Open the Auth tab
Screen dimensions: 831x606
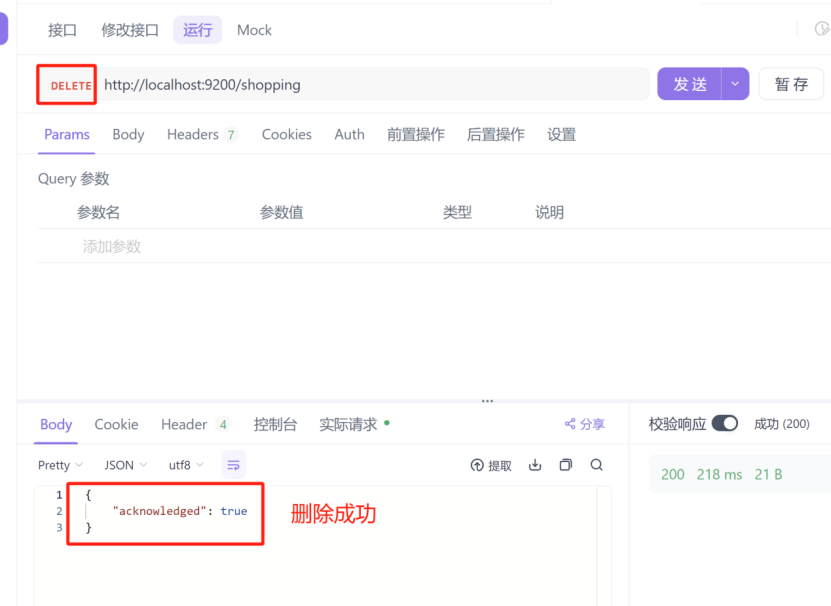pyautogui.click(x=349, y=135)
